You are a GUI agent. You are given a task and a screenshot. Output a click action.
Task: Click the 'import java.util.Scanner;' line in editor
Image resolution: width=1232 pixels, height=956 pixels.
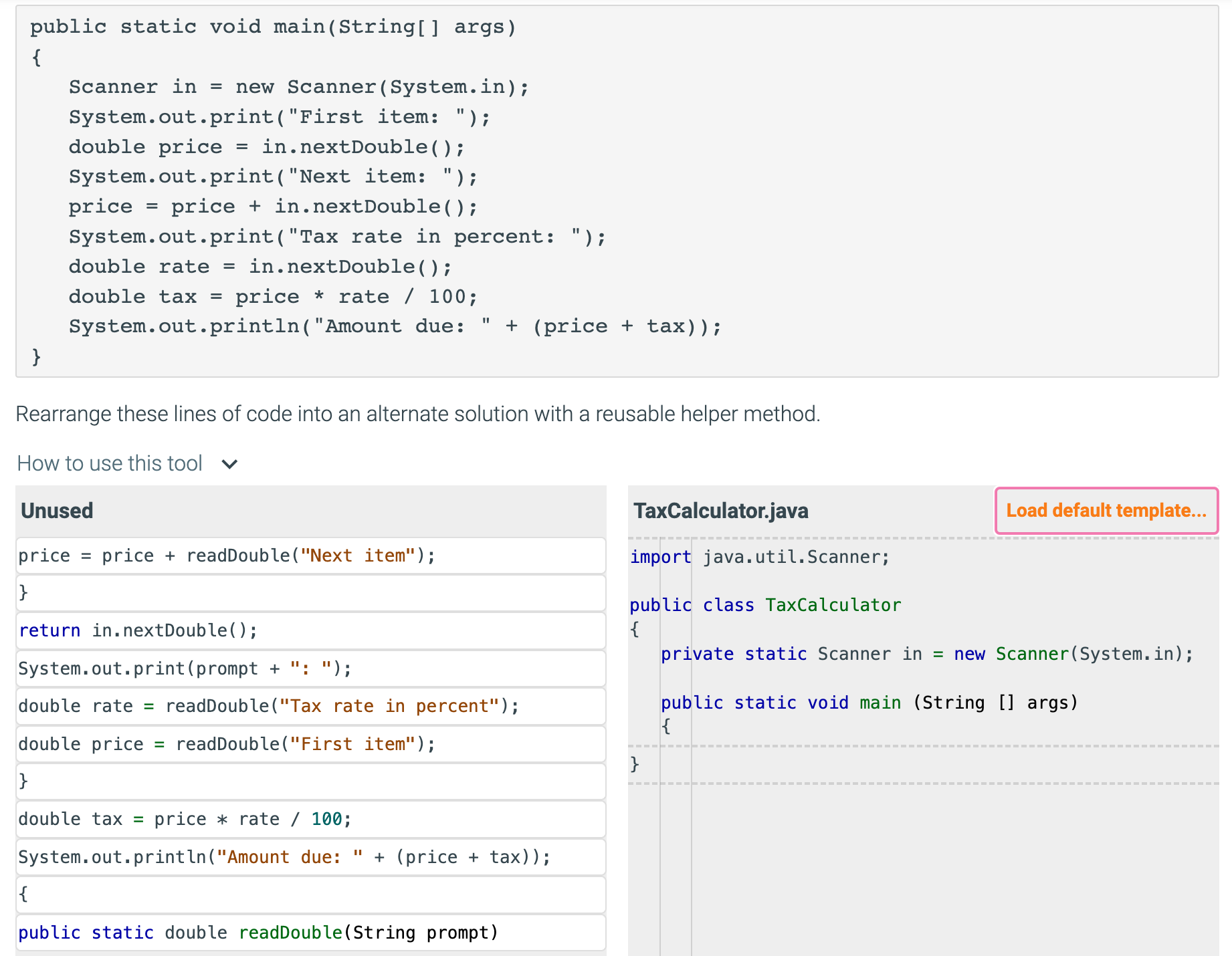click(x=759, y=557)
